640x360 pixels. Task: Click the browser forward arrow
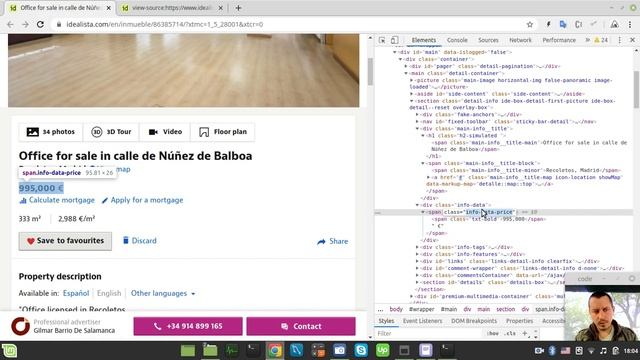coord(25,24)
